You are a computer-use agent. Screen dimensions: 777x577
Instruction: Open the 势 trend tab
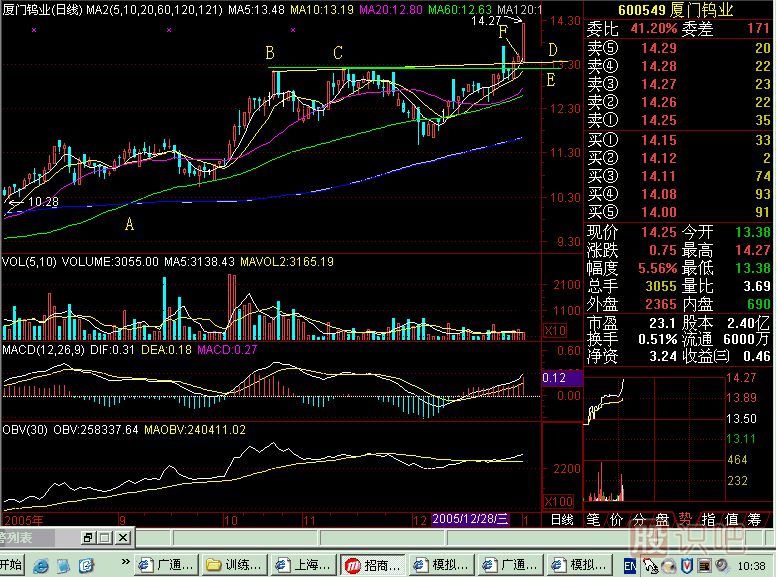pyautogui.click(x=686, y=519)
